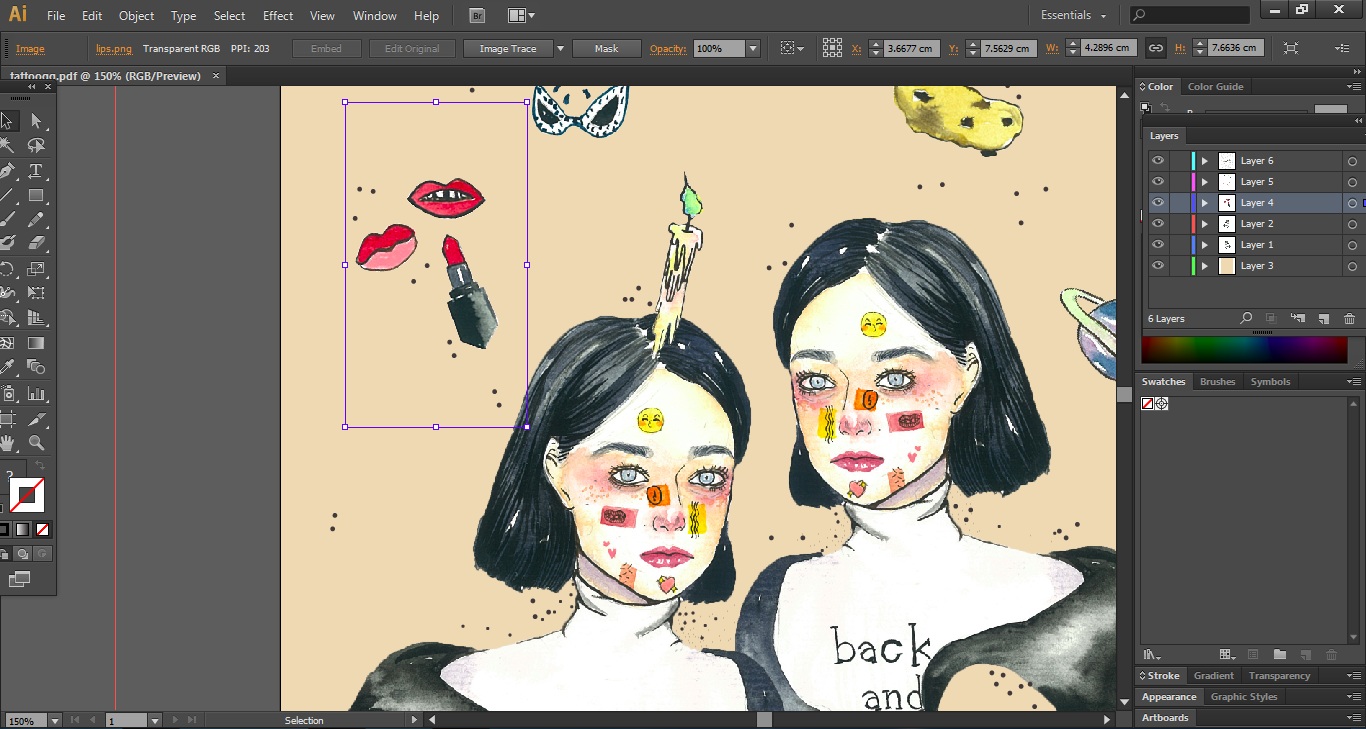The height and width of the screenshot is (729, 1366).
Task: Open the Effect menu
Action: click(278, 16)
